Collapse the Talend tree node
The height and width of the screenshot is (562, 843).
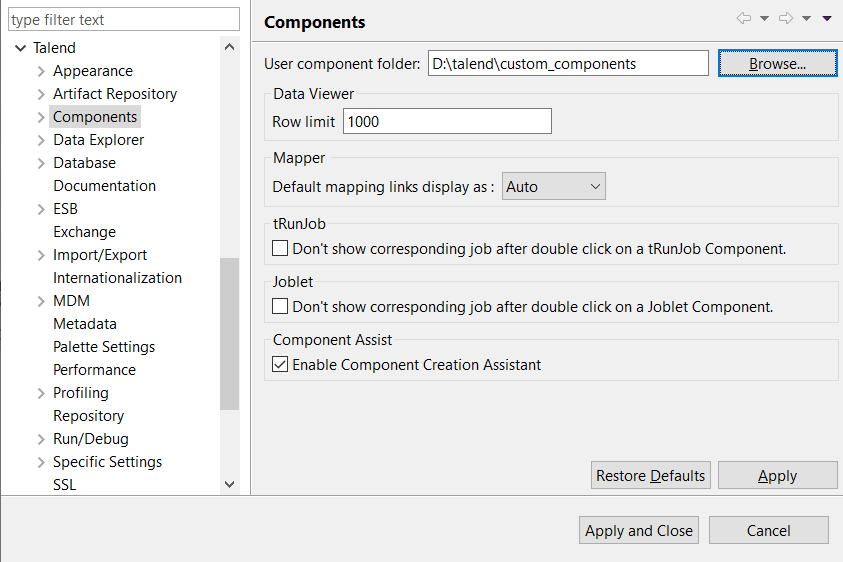19,48
